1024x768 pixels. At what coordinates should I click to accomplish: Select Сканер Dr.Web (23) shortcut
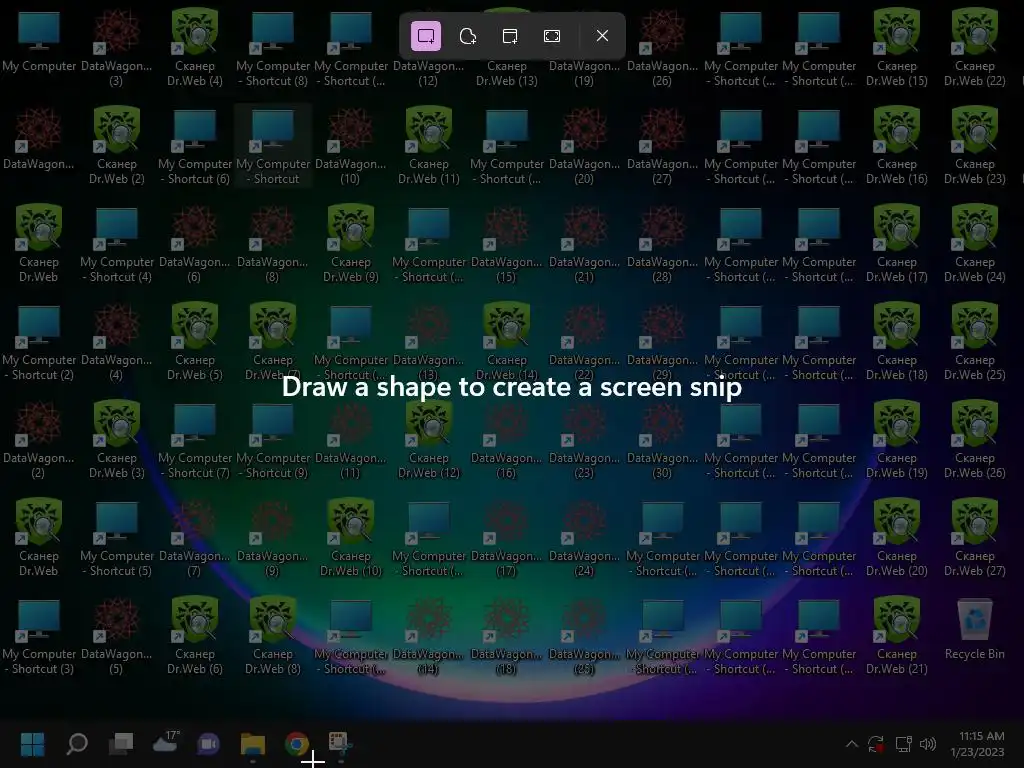click(974, 146)
